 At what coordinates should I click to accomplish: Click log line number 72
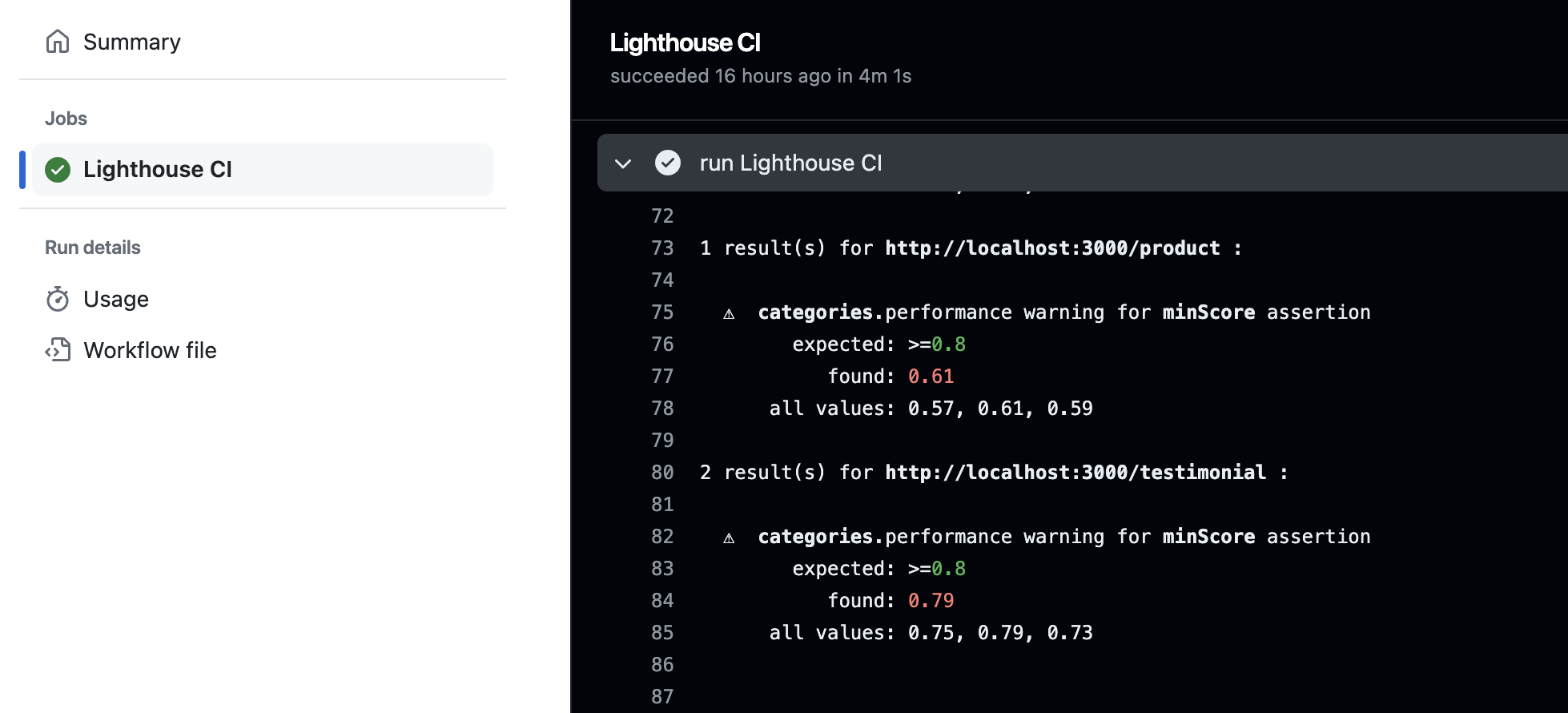662,216
